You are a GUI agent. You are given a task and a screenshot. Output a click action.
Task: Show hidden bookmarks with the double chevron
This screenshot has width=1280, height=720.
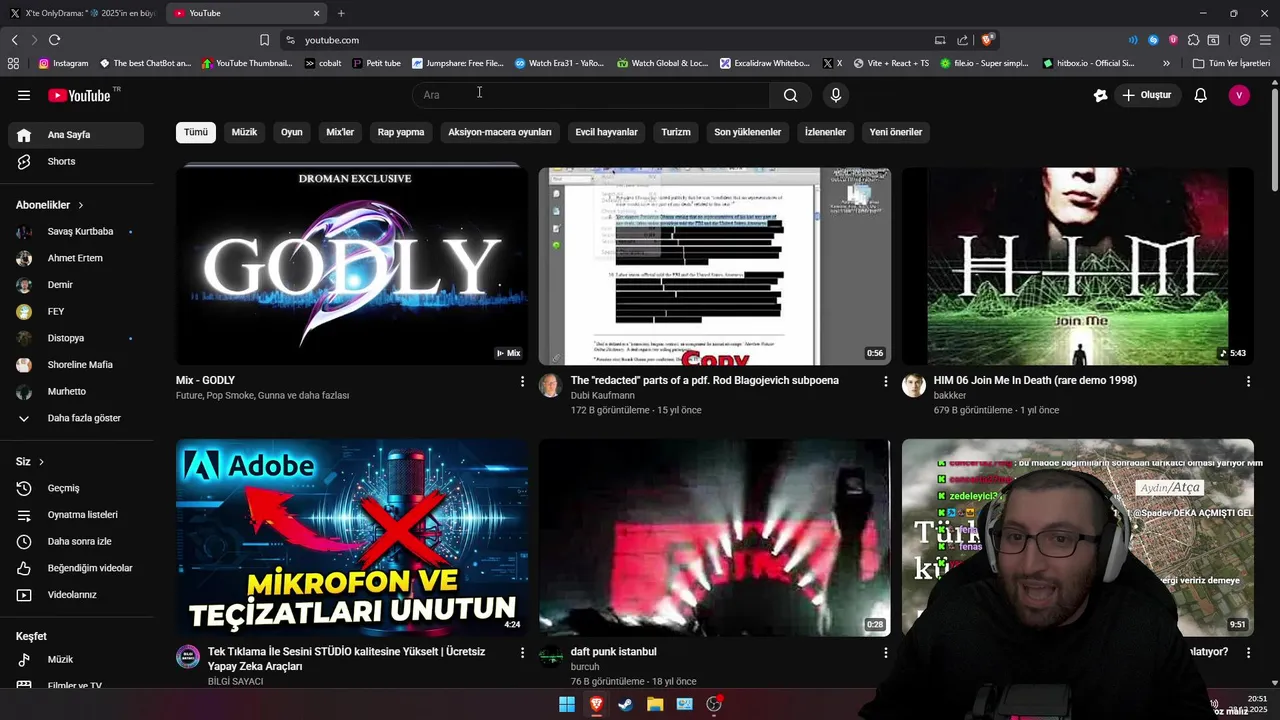1166,63
